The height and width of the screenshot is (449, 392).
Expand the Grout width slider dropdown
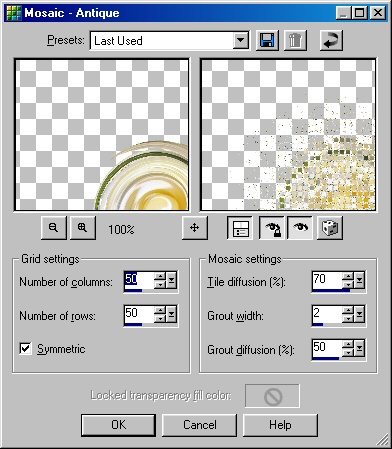click(359, 314)
